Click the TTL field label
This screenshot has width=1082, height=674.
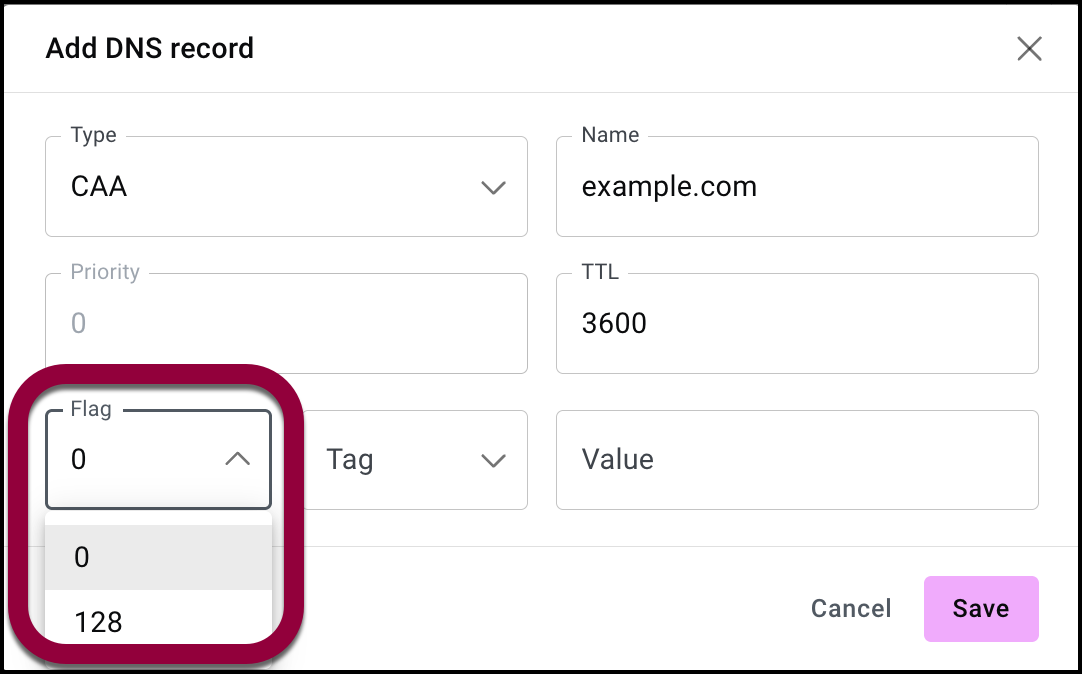coord(602,272)
